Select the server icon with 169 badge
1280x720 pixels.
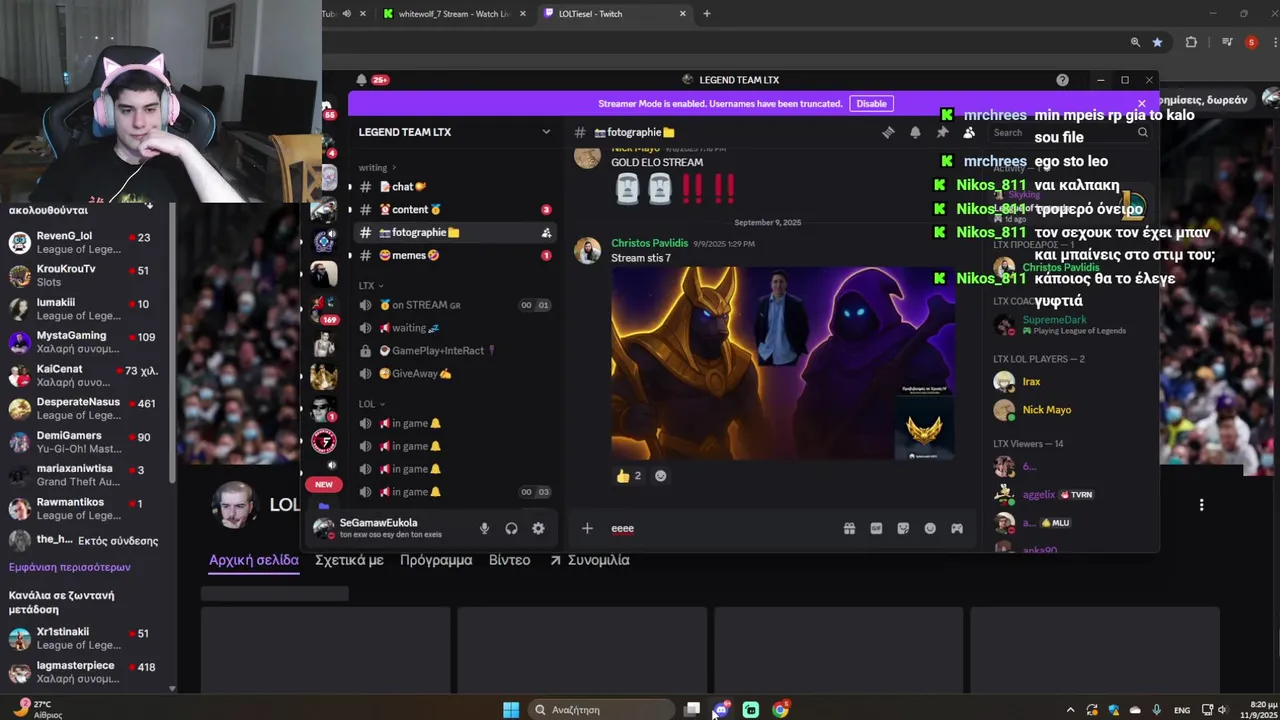coord(324,307)
